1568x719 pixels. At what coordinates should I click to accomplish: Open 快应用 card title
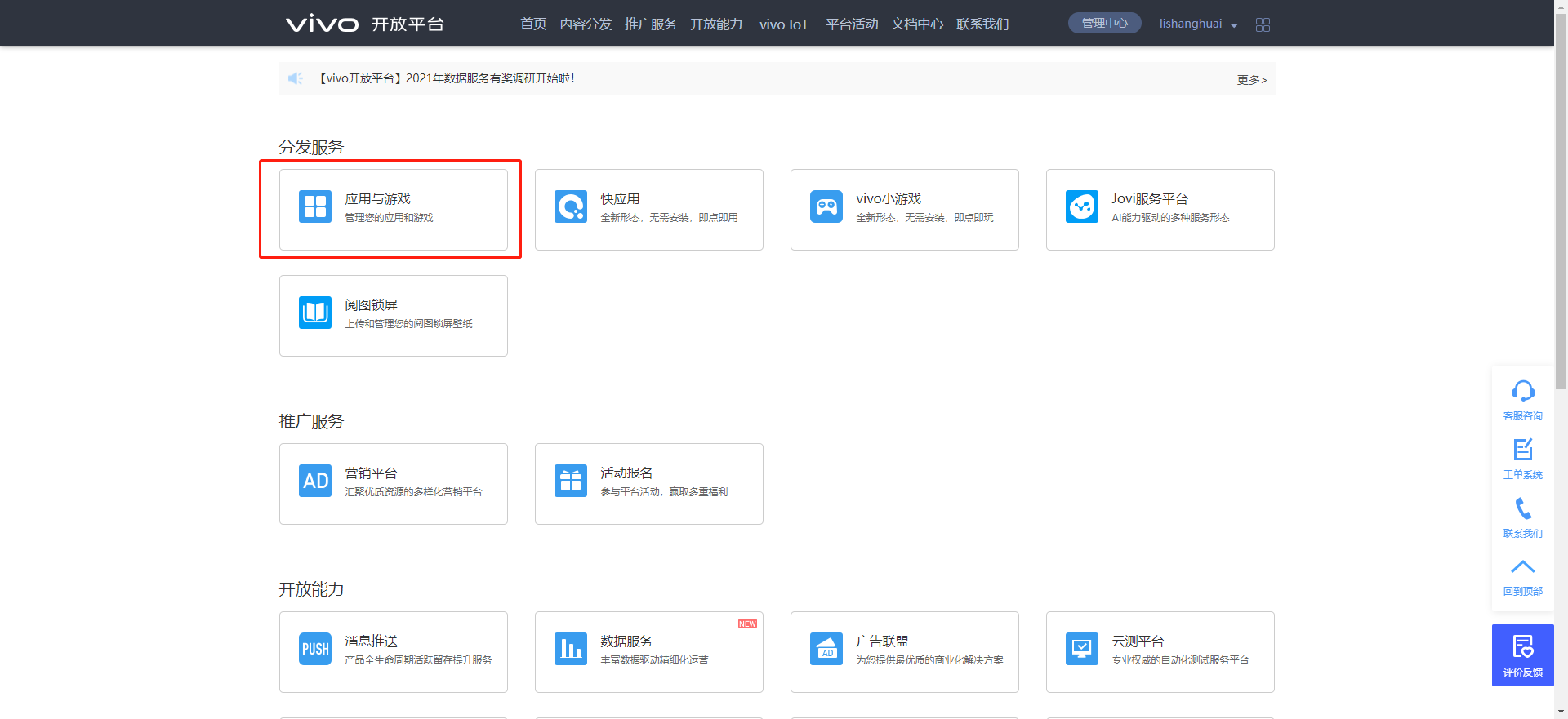(x=620, y=198)
